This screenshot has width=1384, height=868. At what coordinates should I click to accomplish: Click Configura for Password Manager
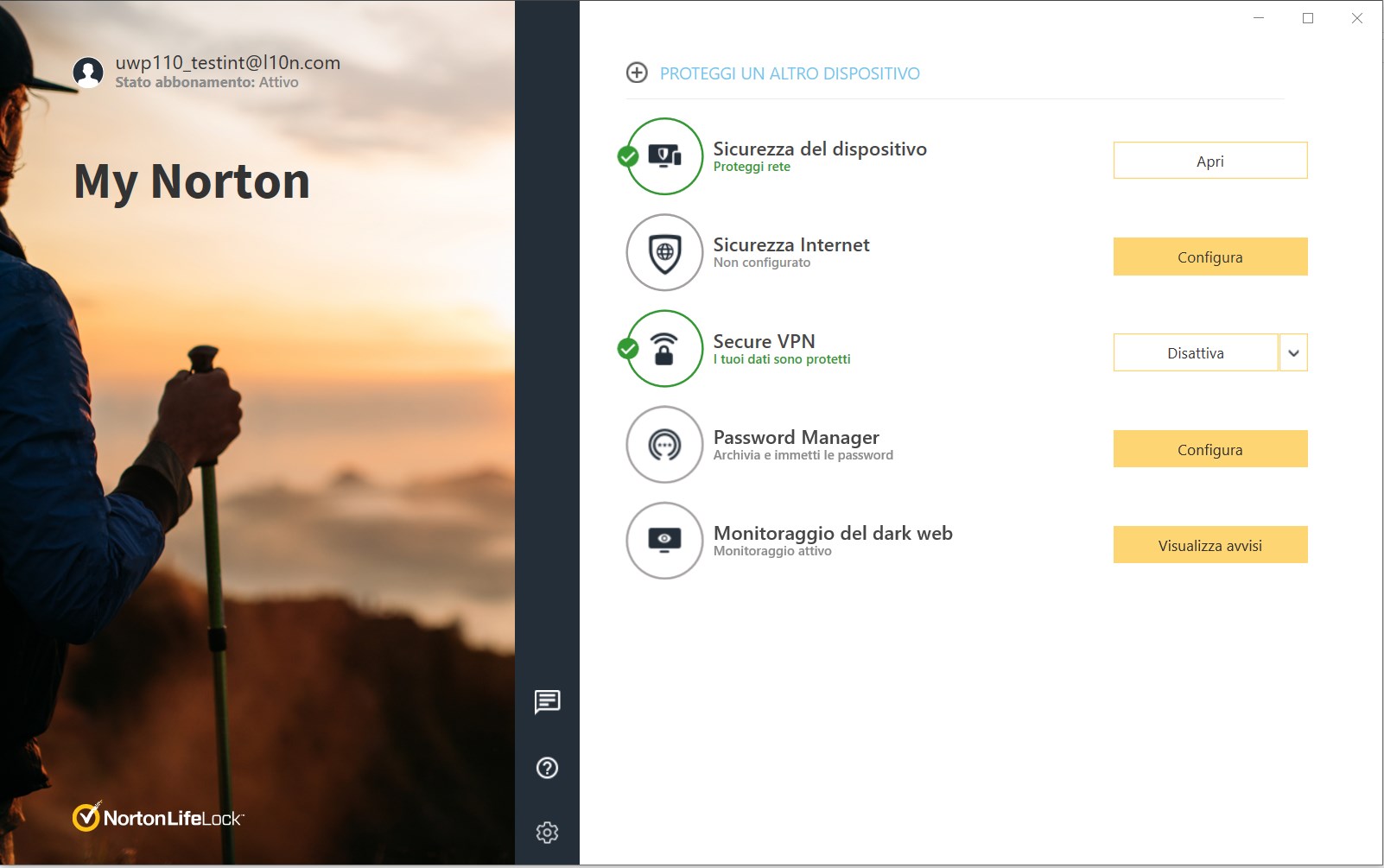pyautogui.click(x=1209, y=449)
